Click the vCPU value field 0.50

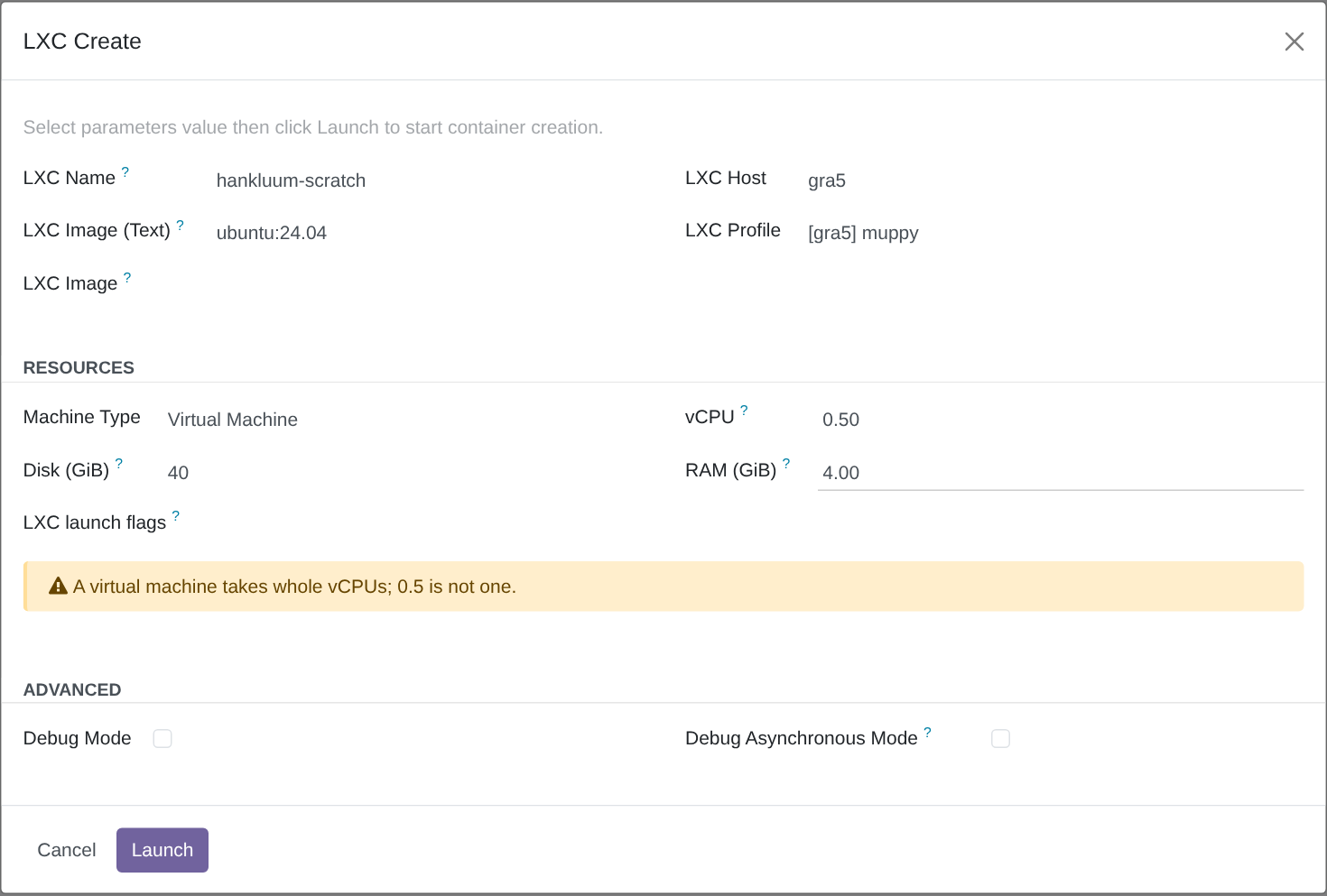(x=1061, y=420)
